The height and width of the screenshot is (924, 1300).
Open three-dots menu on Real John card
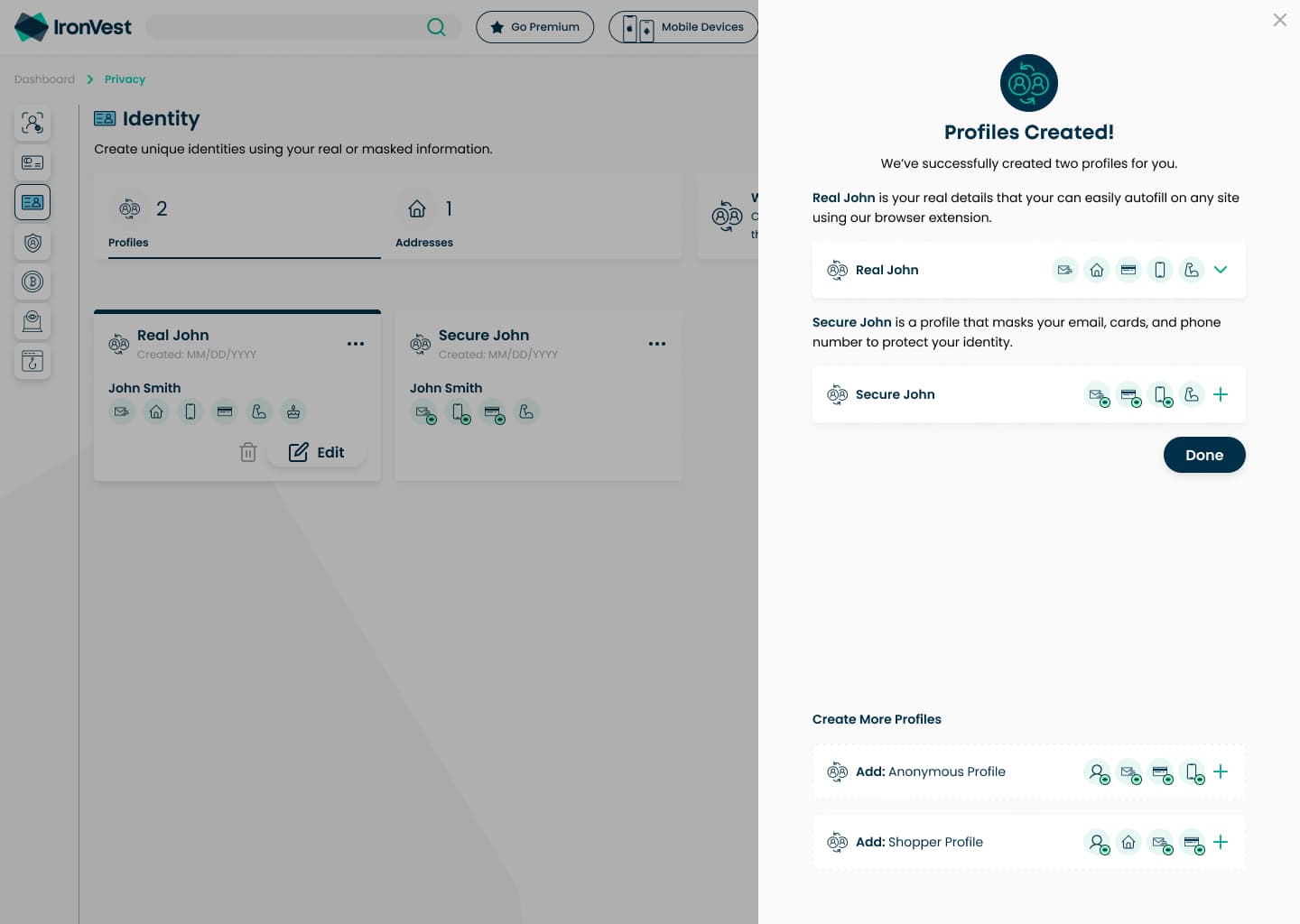(x=356, y=344)
